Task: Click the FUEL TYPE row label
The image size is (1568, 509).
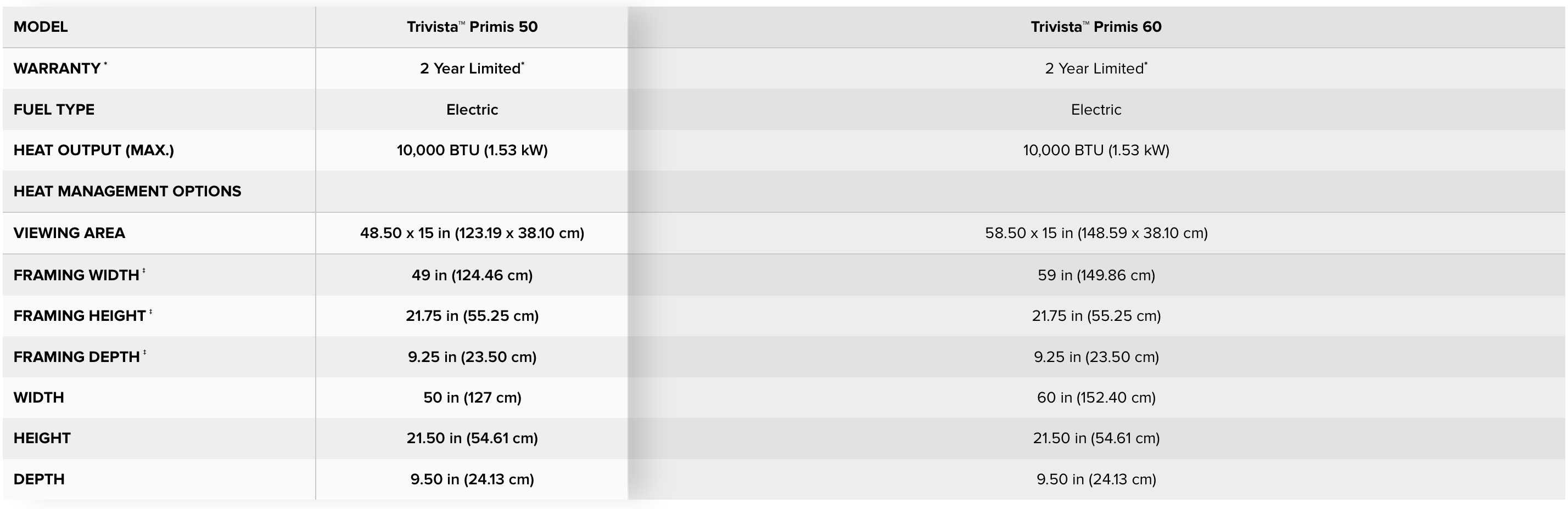Action: (x=54, y=110)
